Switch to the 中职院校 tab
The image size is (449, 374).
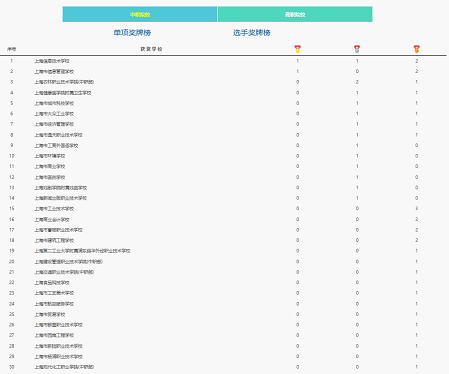[x=140, y=14]
